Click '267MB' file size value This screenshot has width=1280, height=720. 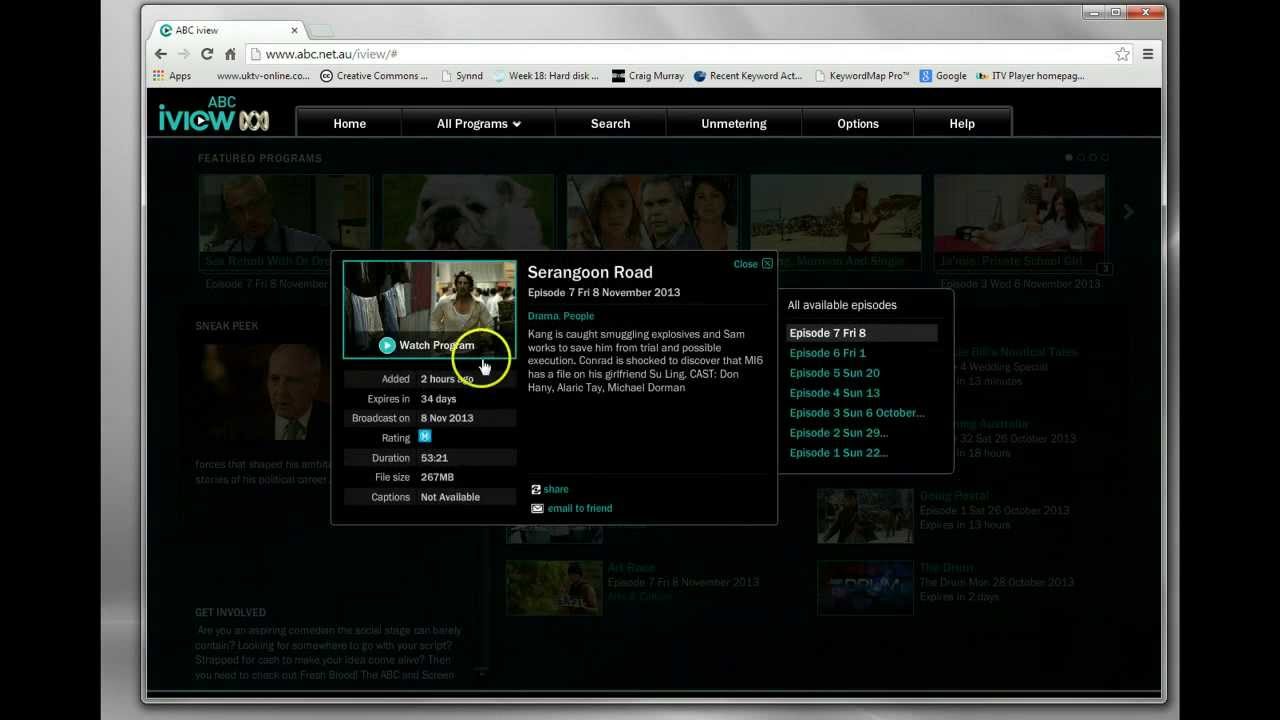coord(437,477)
